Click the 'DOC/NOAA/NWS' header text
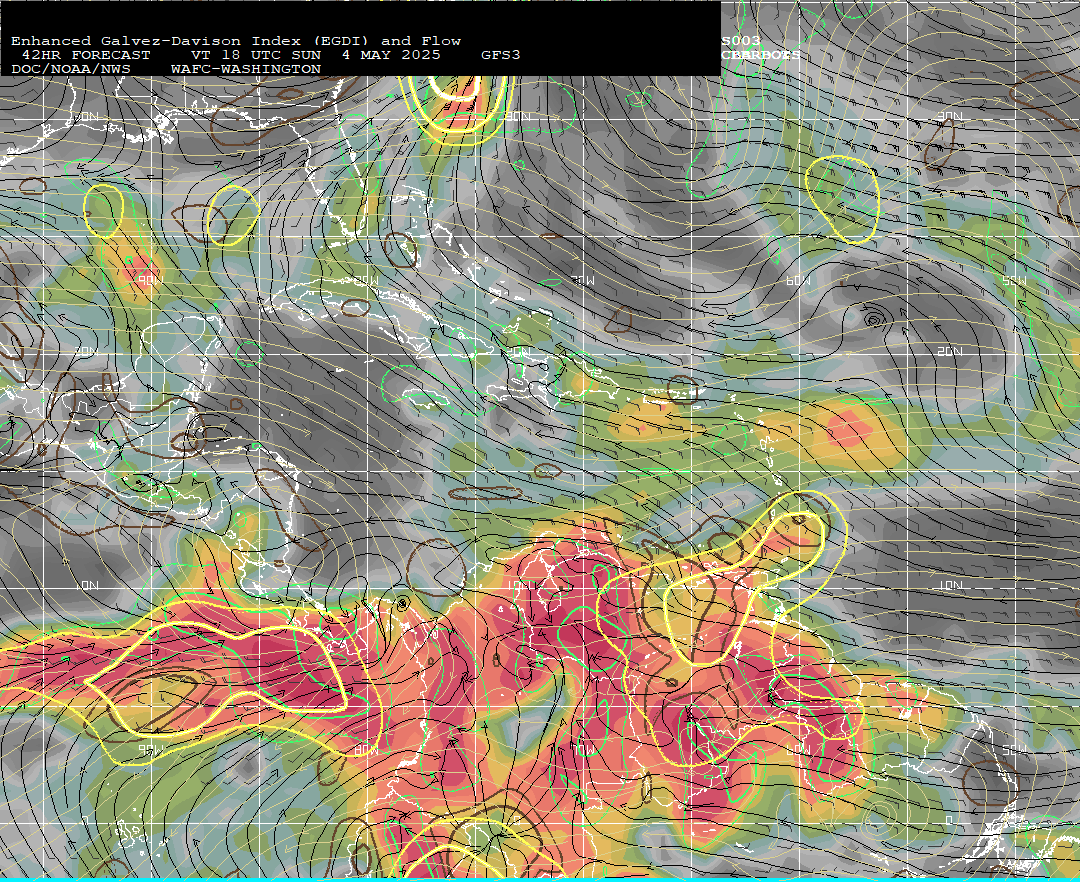1080x882 pixels. 70,70
